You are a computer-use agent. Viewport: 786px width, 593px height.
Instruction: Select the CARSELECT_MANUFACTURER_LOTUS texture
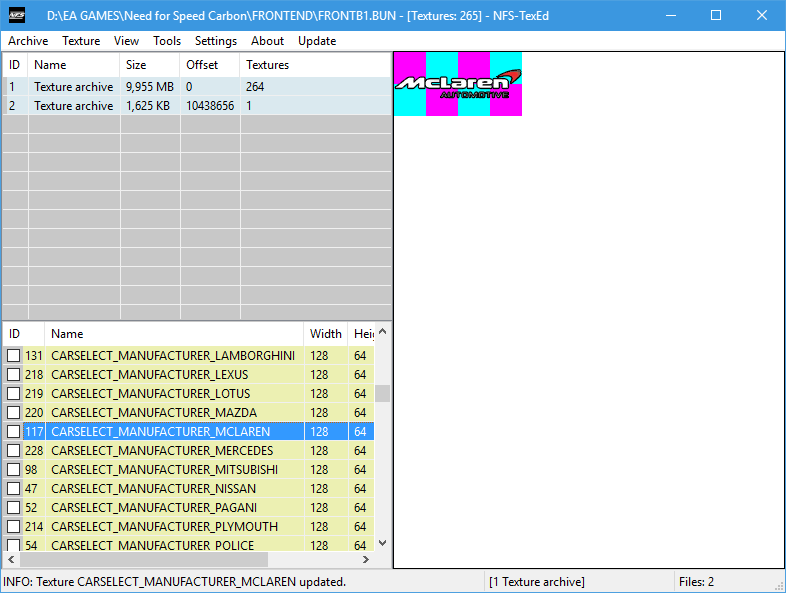coord(150,394)
